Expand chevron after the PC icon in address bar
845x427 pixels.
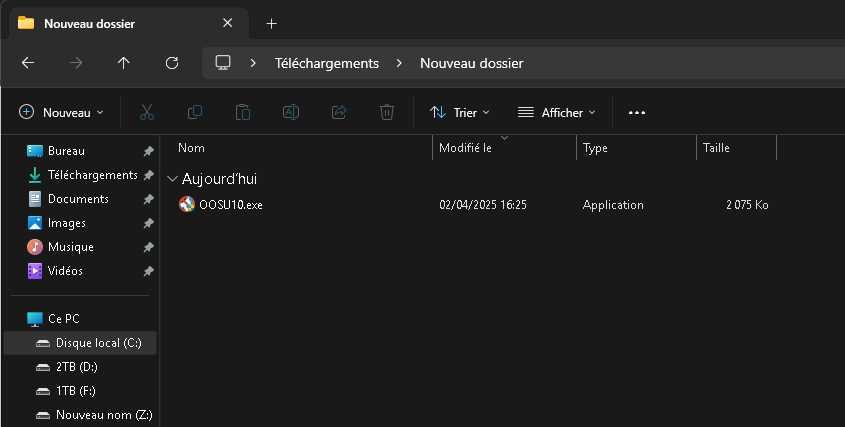tap(253, 63)
